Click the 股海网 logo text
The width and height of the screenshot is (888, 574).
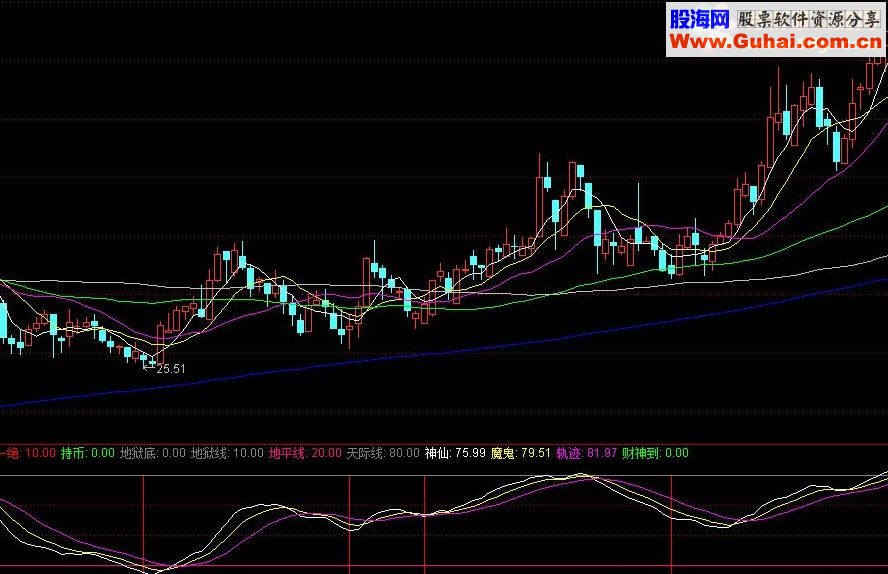pyautogui.click(x=700, y=19)
